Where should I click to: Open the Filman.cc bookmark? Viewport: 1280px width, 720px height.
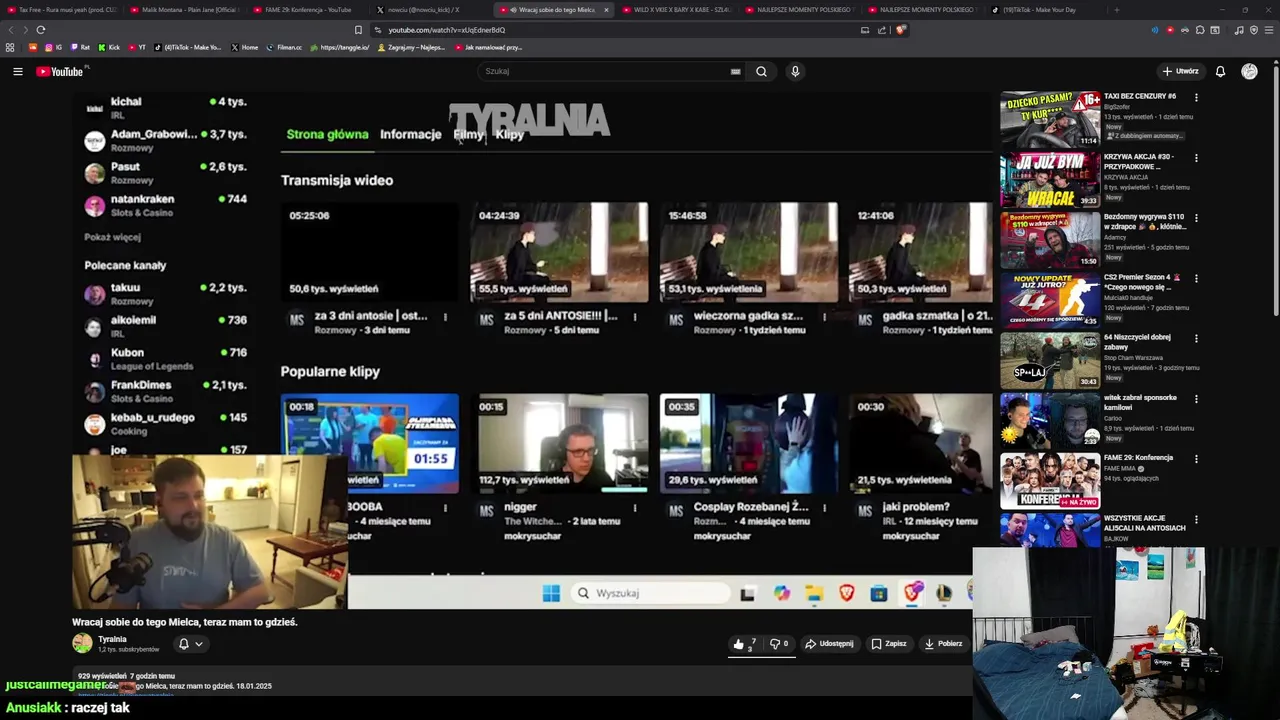285,47
